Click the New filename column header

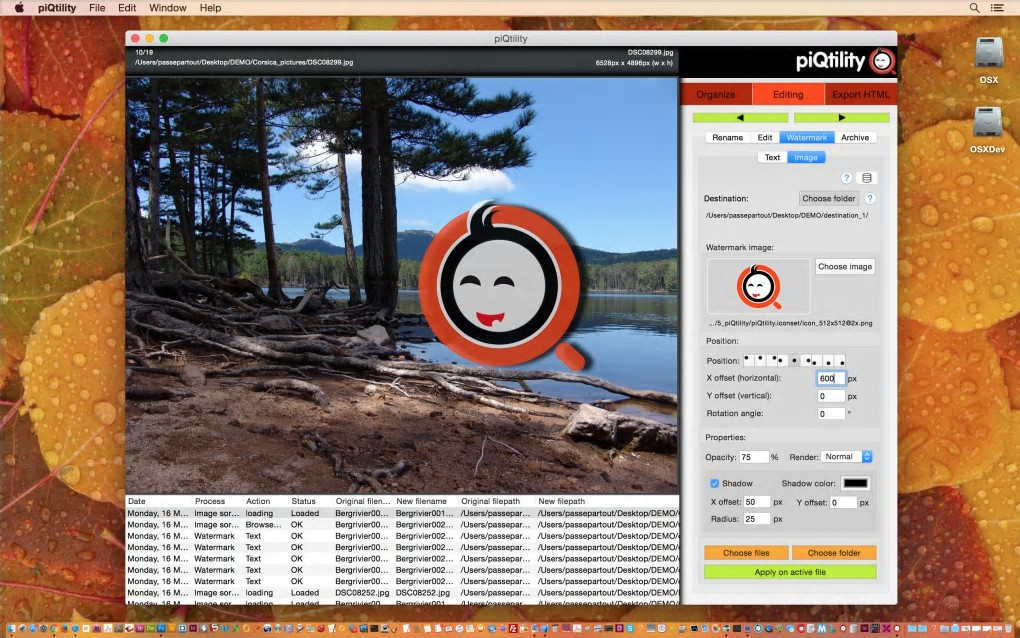point(425,501)
